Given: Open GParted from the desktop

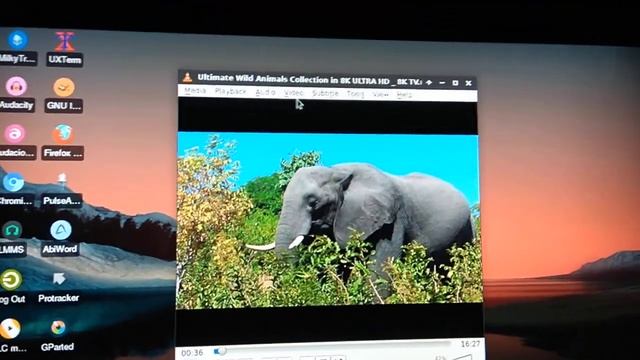Looking at the screenshot, I should [x=58, y=328].
